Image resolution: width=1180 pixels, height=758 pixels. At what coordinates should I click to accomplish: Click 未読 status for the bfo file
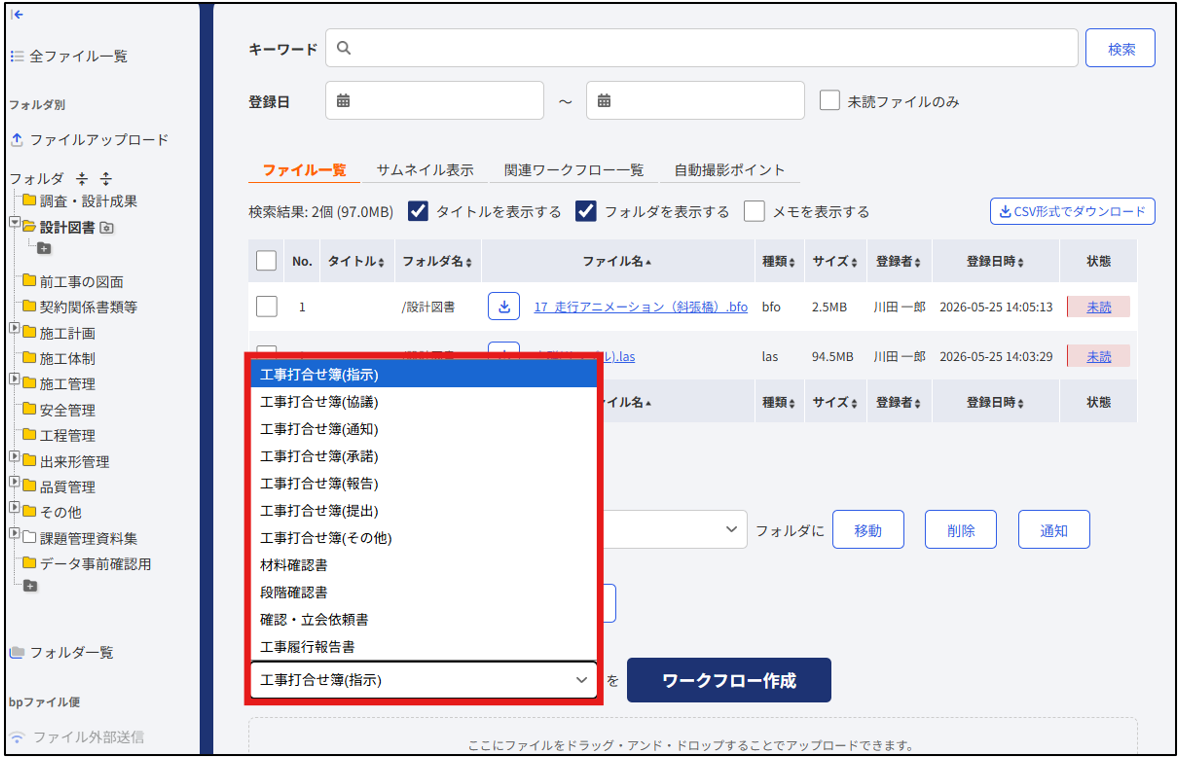(1099, 306)
